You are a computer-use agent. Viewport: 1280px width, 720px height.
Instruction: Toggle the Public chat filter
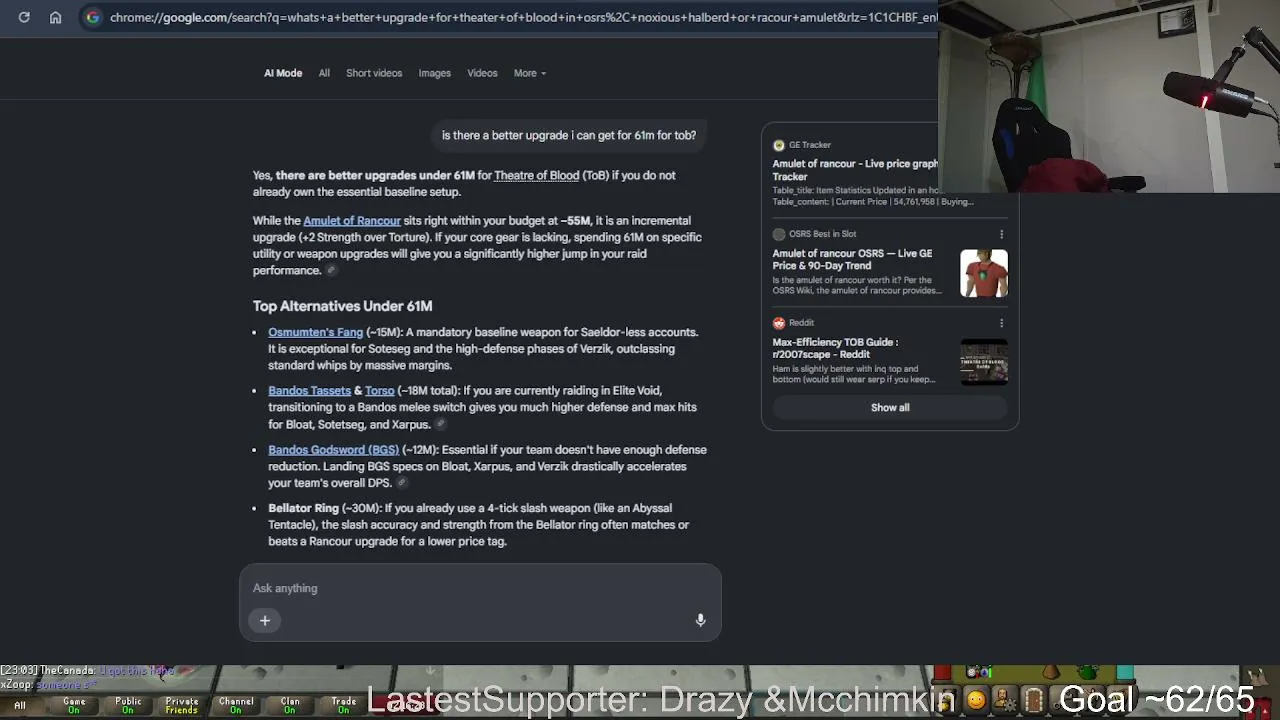[128, 705]
